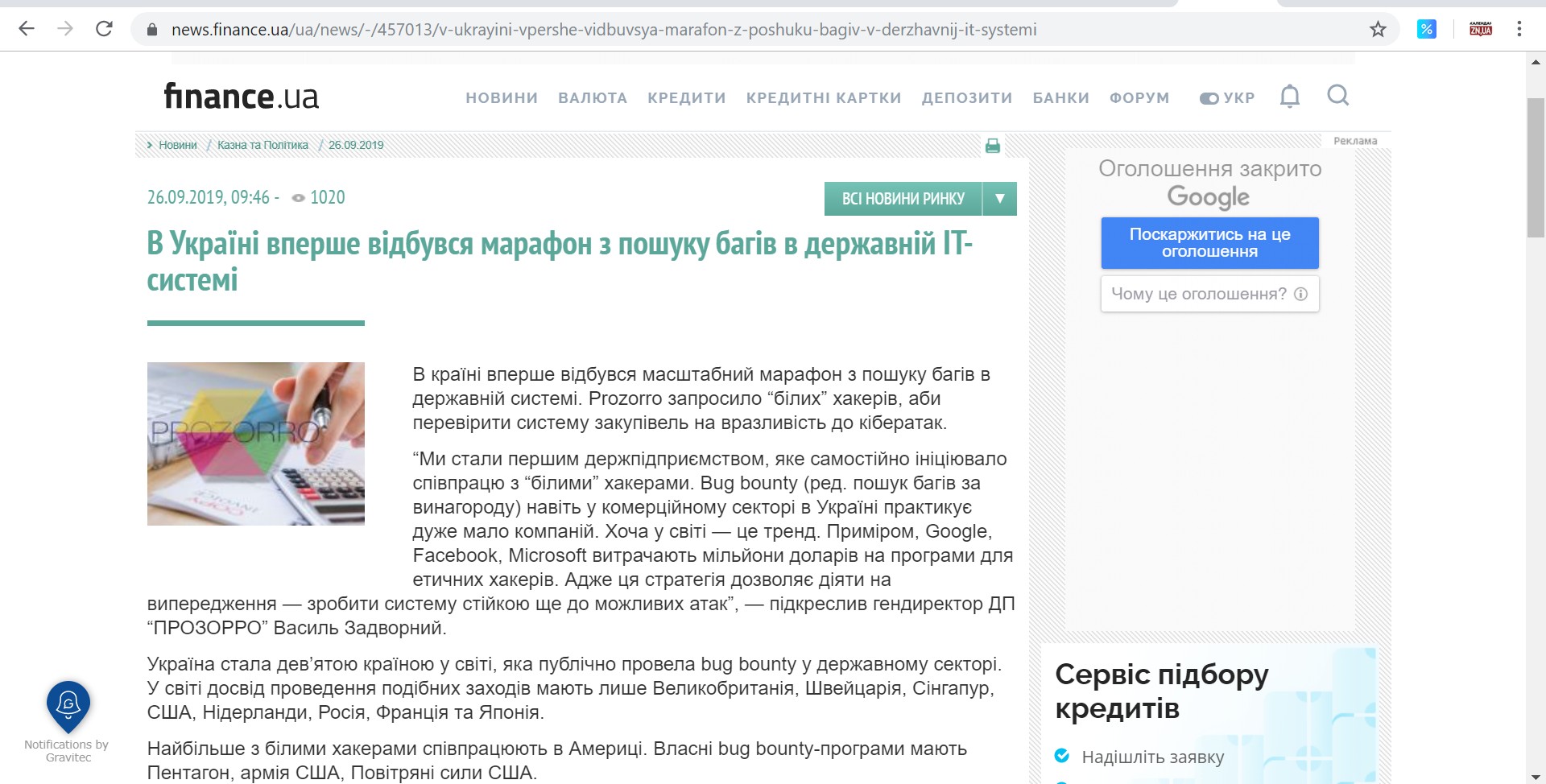The height and width of the screenshot is (784, 1546).
Task: Bookmark this page with the star icon
Action: click(x=1378, y=30)
